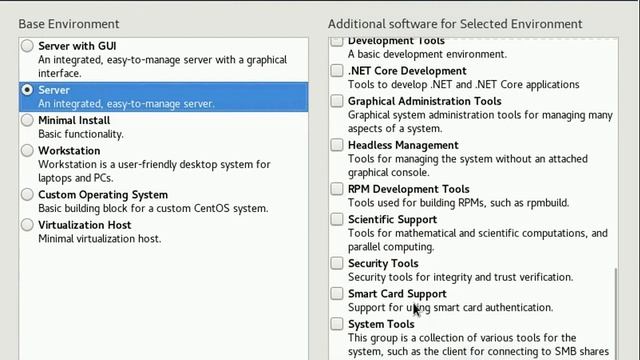Check Graphical Administration Tools checkbox
640x360 pixels.
click(x=337, y=101)
